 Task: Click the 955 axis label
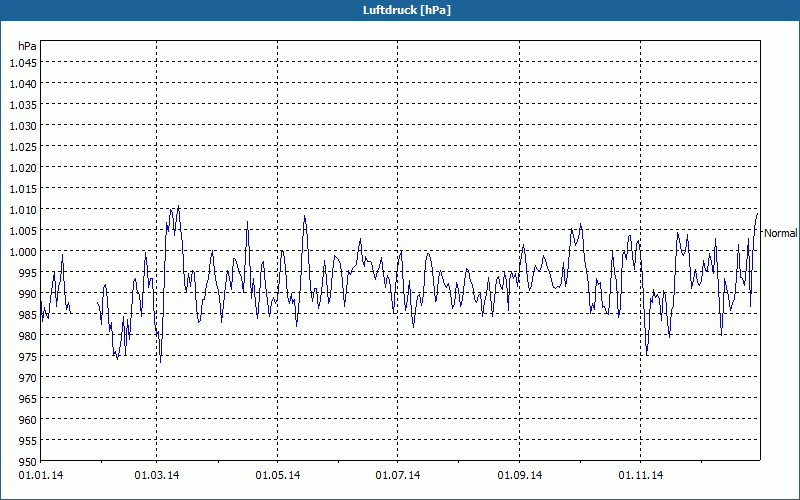(28, 440)
